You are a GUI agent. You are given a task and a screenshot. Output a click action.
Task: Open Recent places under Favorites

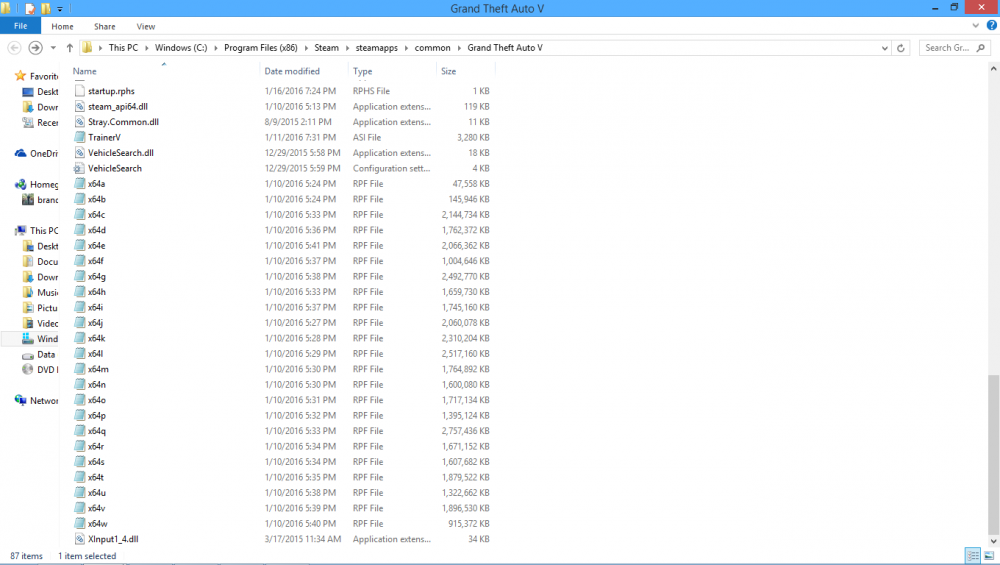click(40, 122)
